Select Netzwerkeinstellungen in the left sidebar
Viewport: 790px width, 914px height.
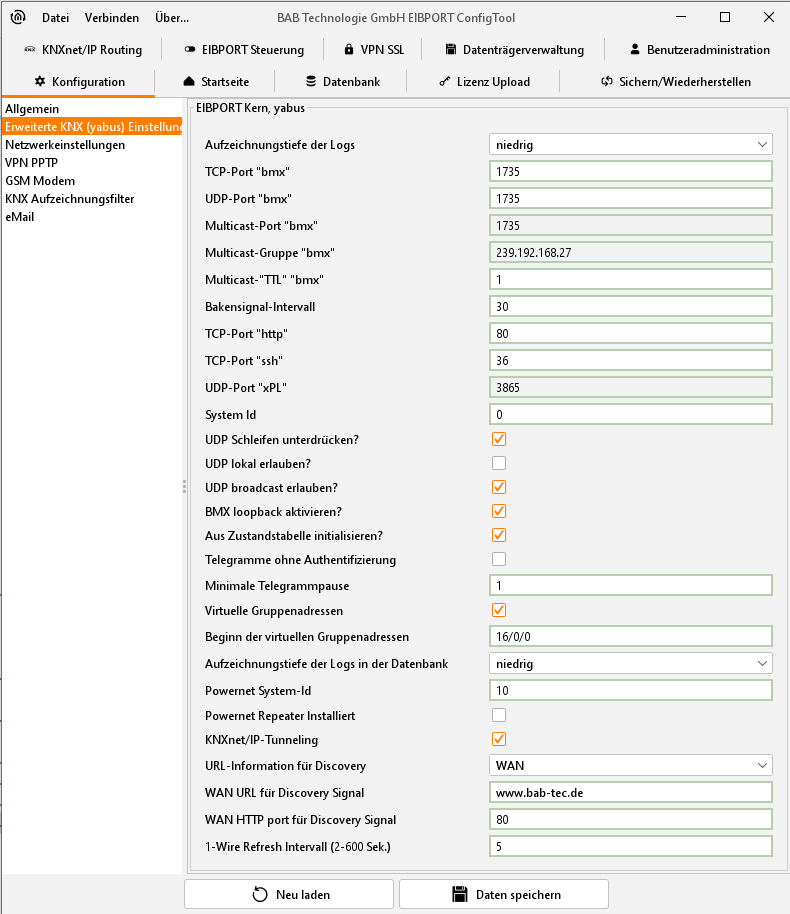coord(65,145)
